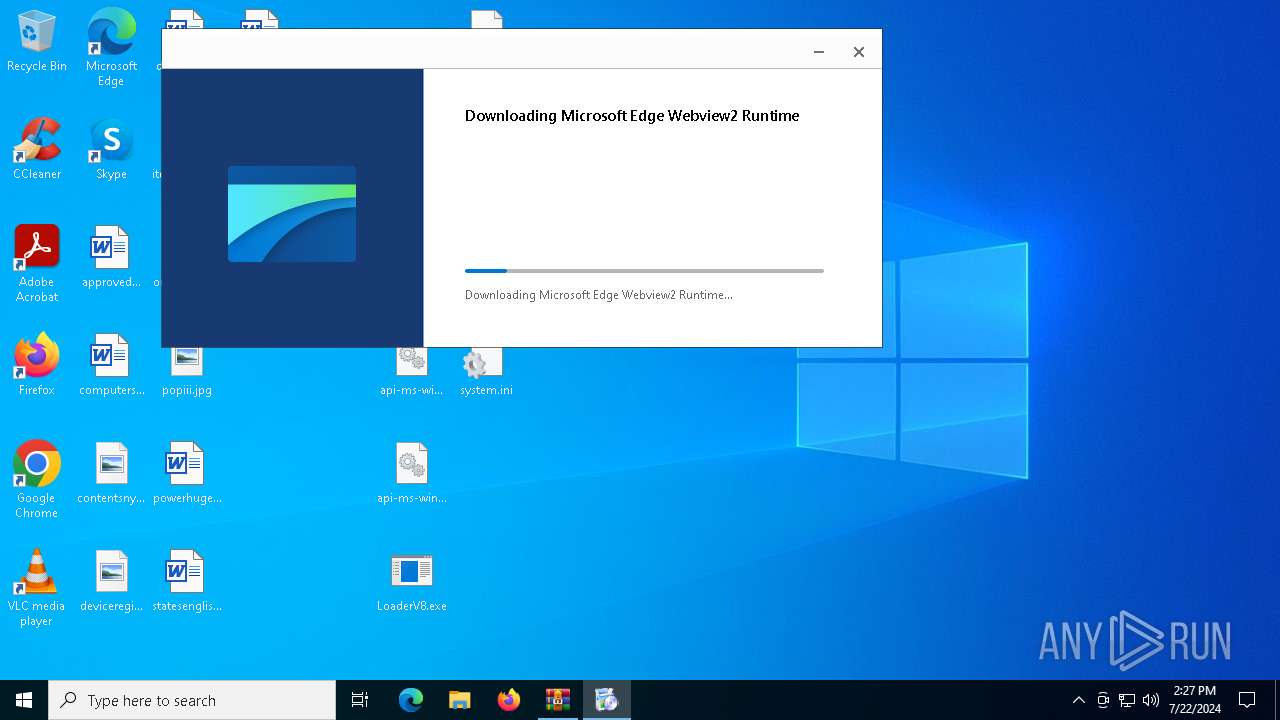Open the volume control tray icon
1280x720 pixels.
click(x=1151, y=700)
